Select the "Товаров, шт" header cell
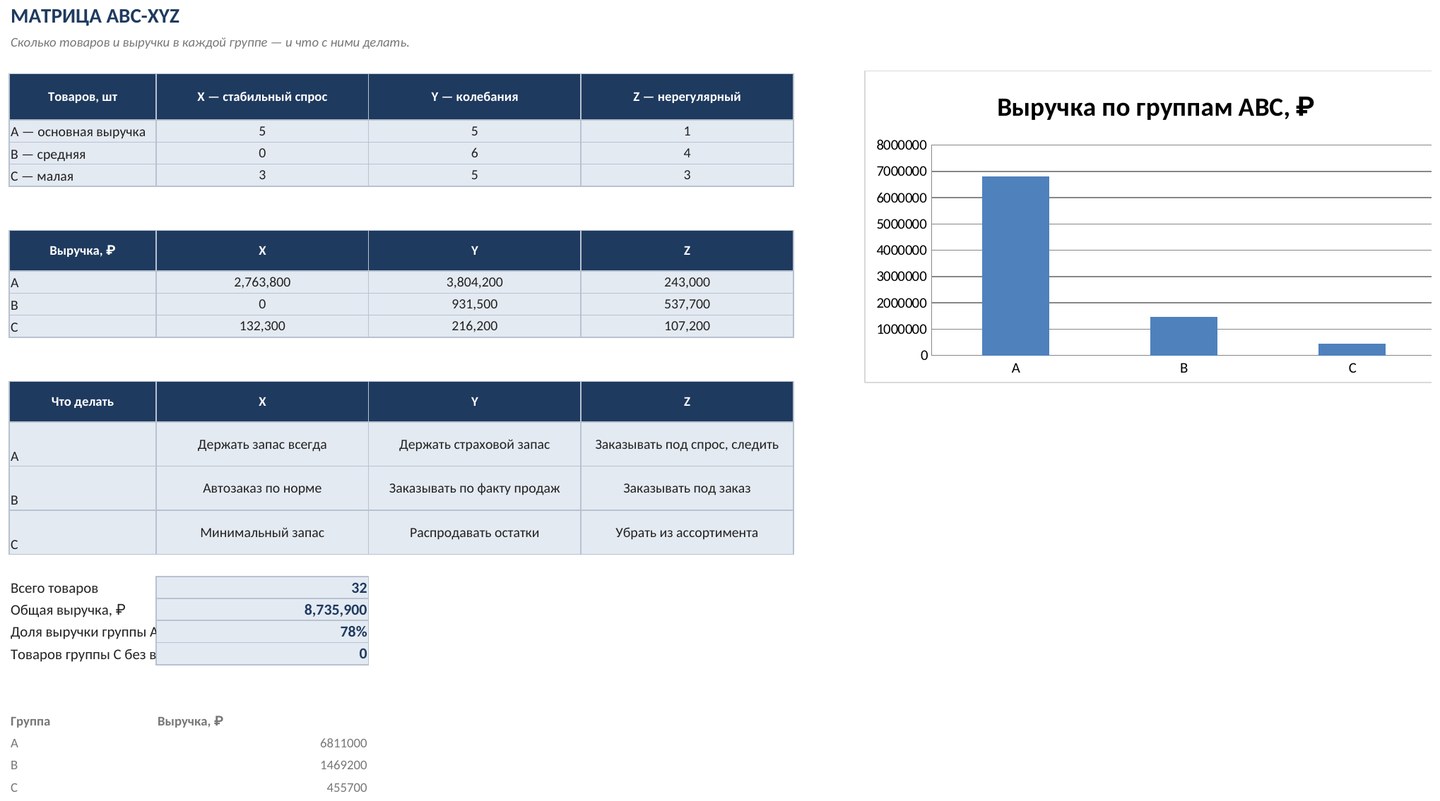The width and height of the screenshot is (1440, 801). click(x=83, y=97)
